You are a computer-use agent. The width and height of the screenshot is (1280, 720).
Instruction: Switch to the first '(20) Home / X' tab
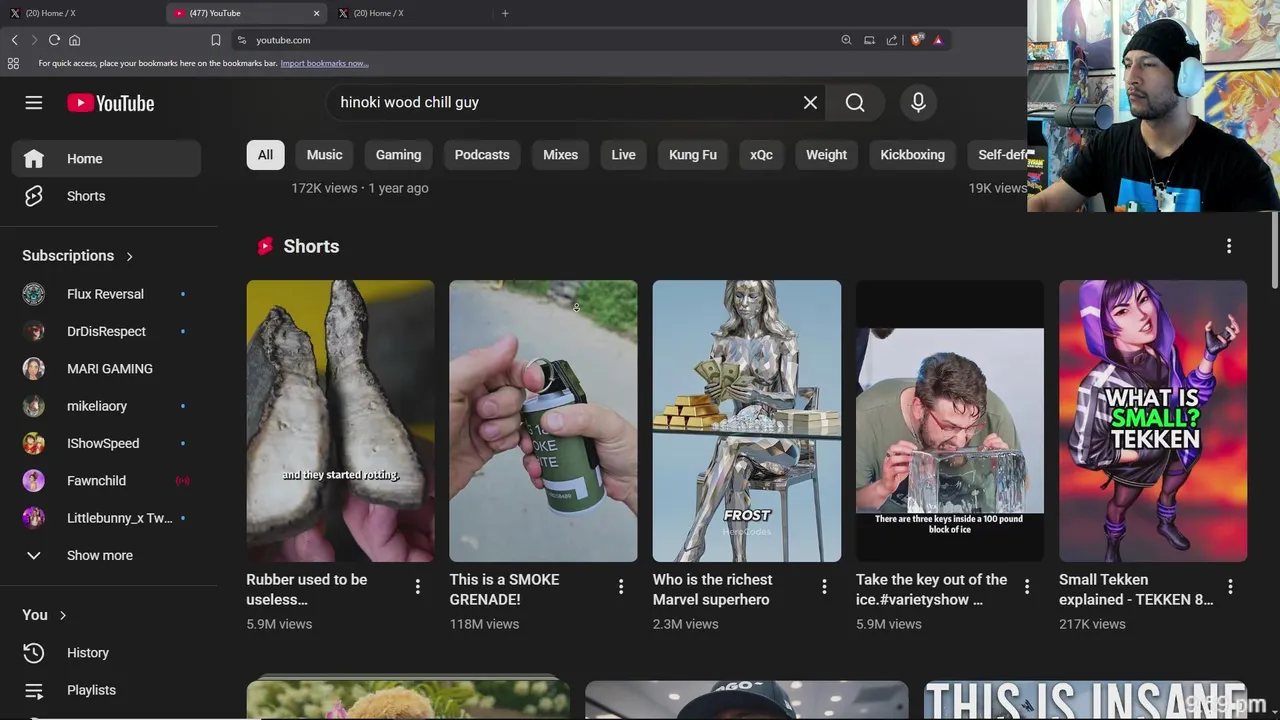click(x=80, y=13)
